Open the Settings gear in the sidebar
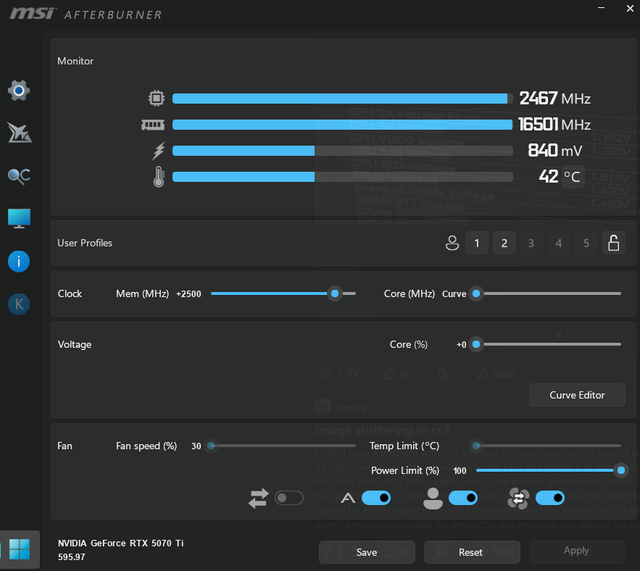The image size is (640, 571). 18,91
